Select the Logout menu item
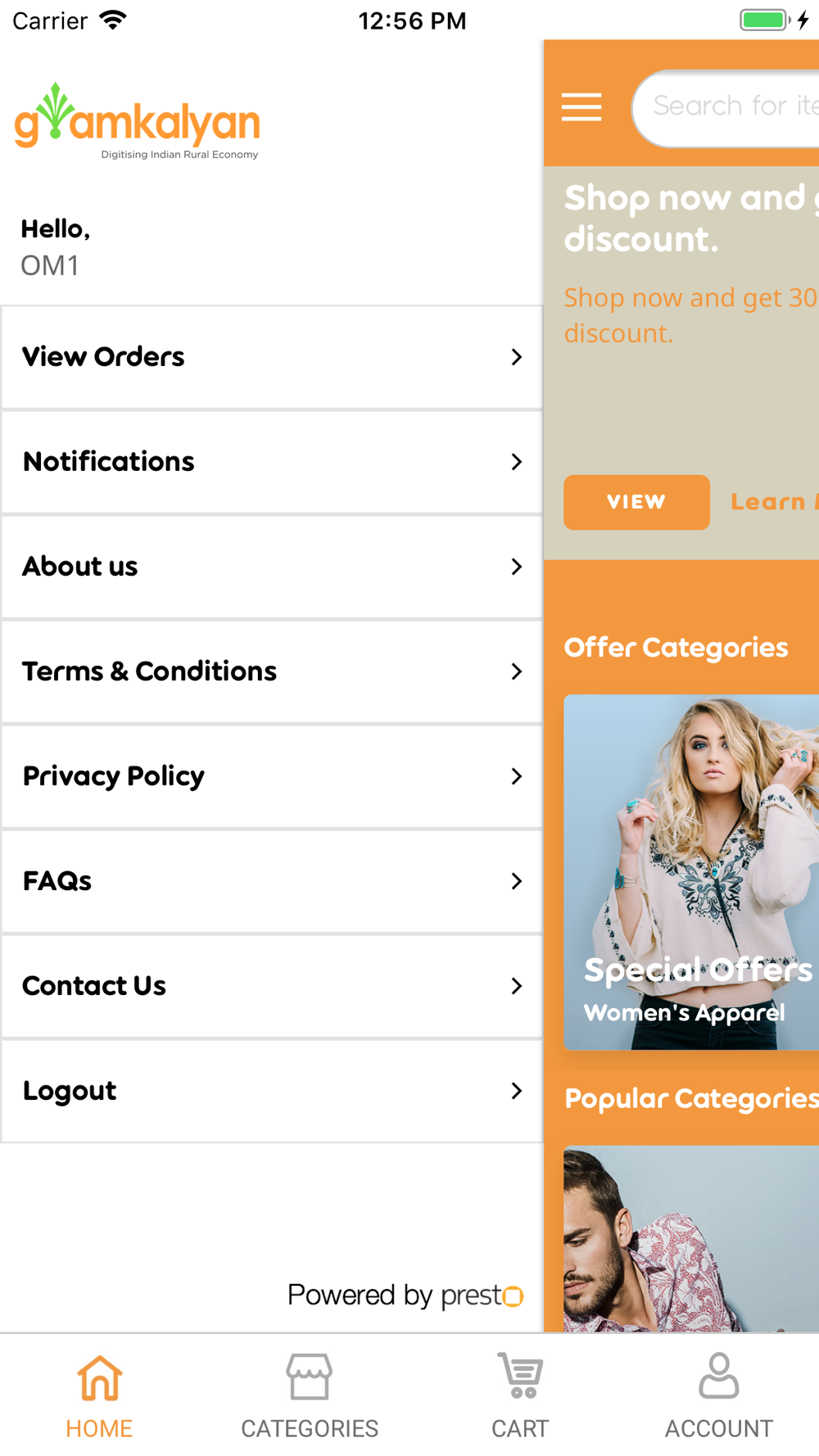This screenshot has width=819, height=1456. [x=272, y=1091]
